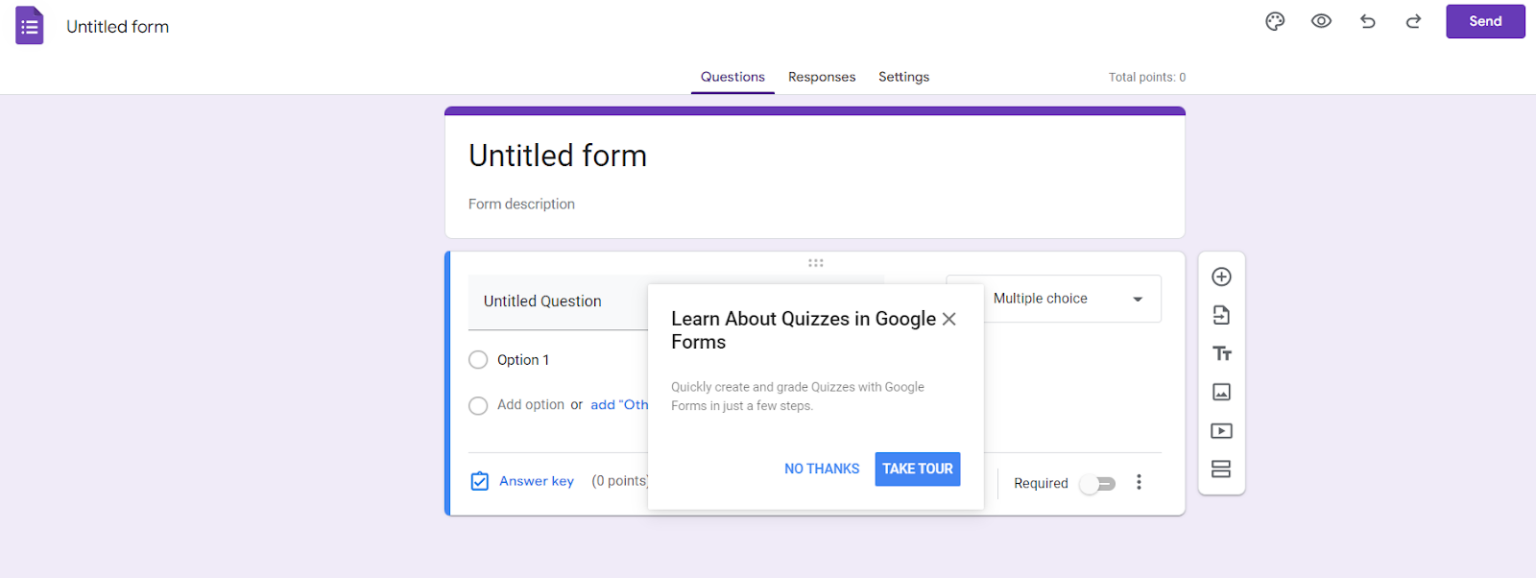Screen dimensions: 1536x578
Task: Select the Answer key checkbox icon
Action: (x=479, y=481)
